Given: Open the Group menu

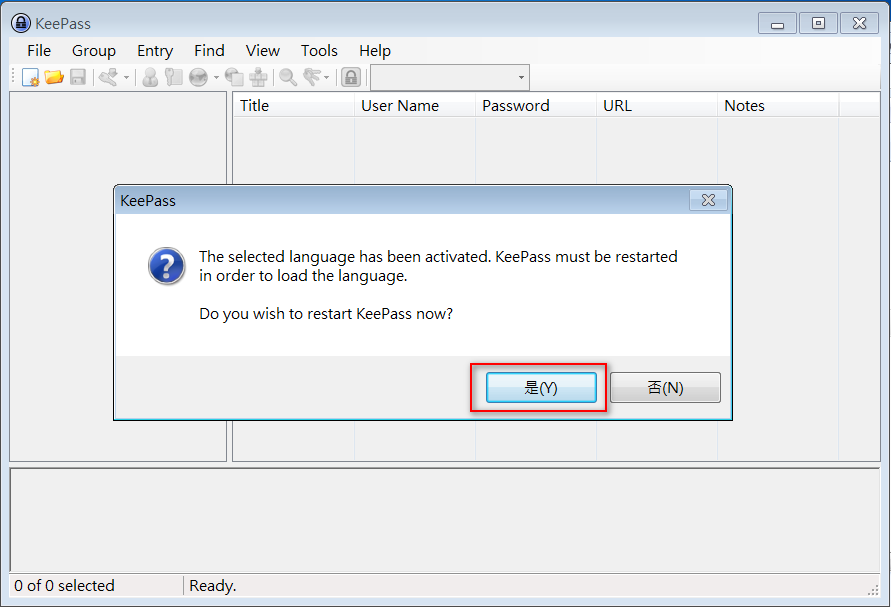Looking at the screenshot, I should click(x=94, y=51).
